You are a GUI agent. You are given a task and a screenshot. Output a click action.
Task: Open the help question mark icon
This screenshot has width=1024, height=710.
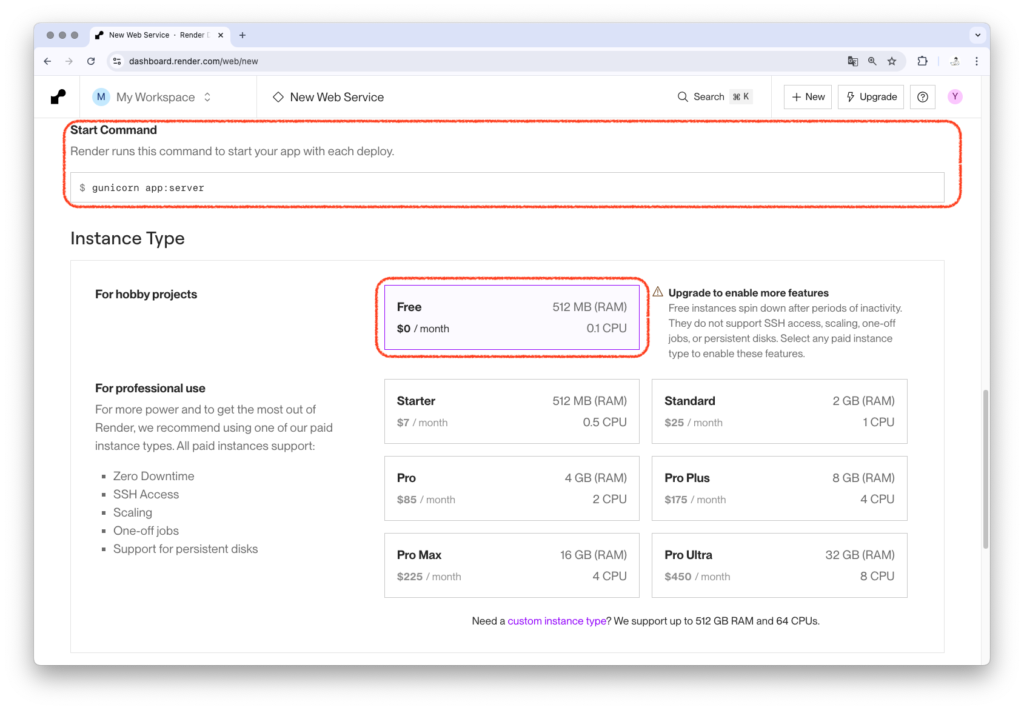click(x=922, y=97)
